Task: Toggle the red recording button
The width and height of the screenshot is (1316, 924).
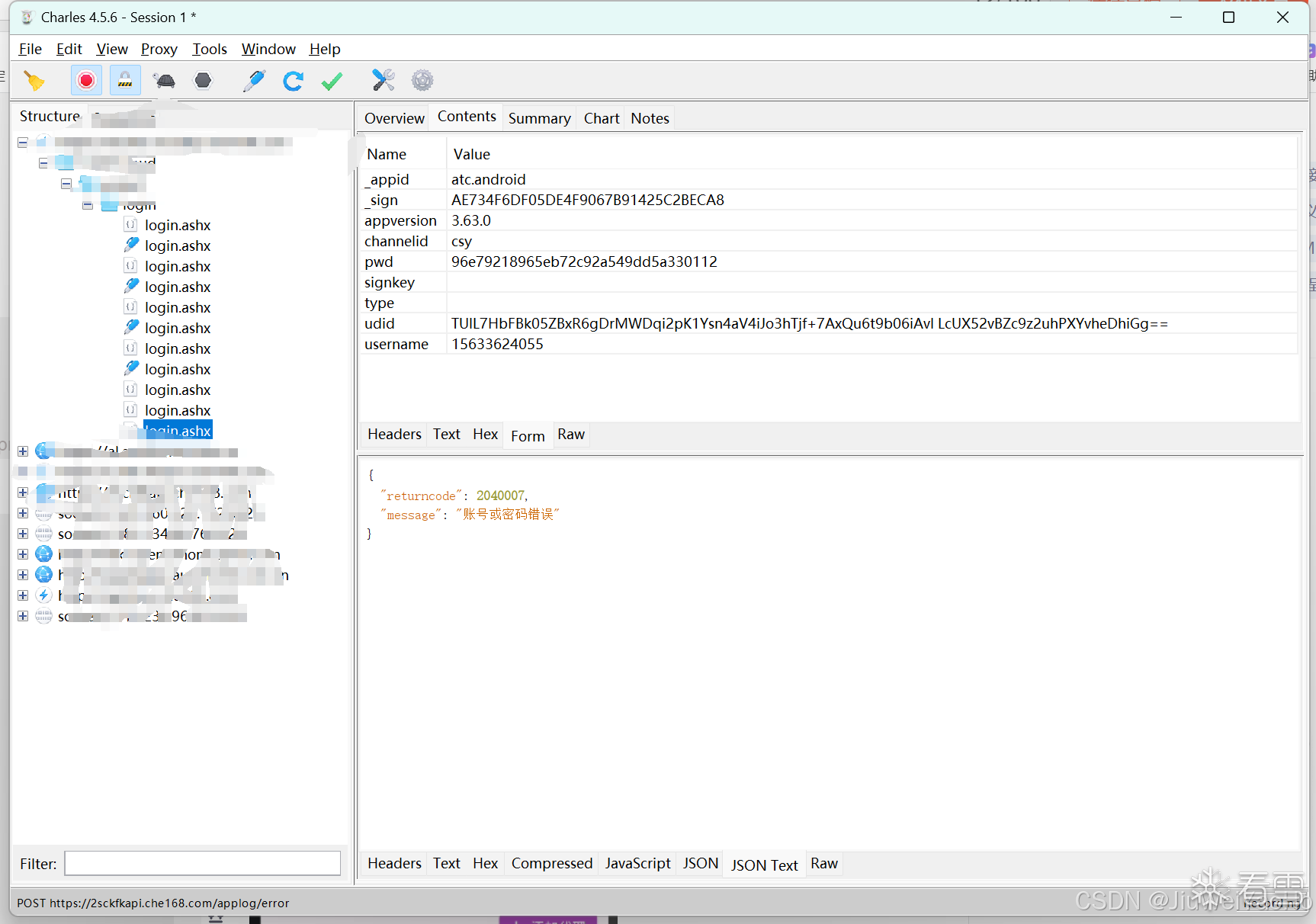Action: (86, 81)
